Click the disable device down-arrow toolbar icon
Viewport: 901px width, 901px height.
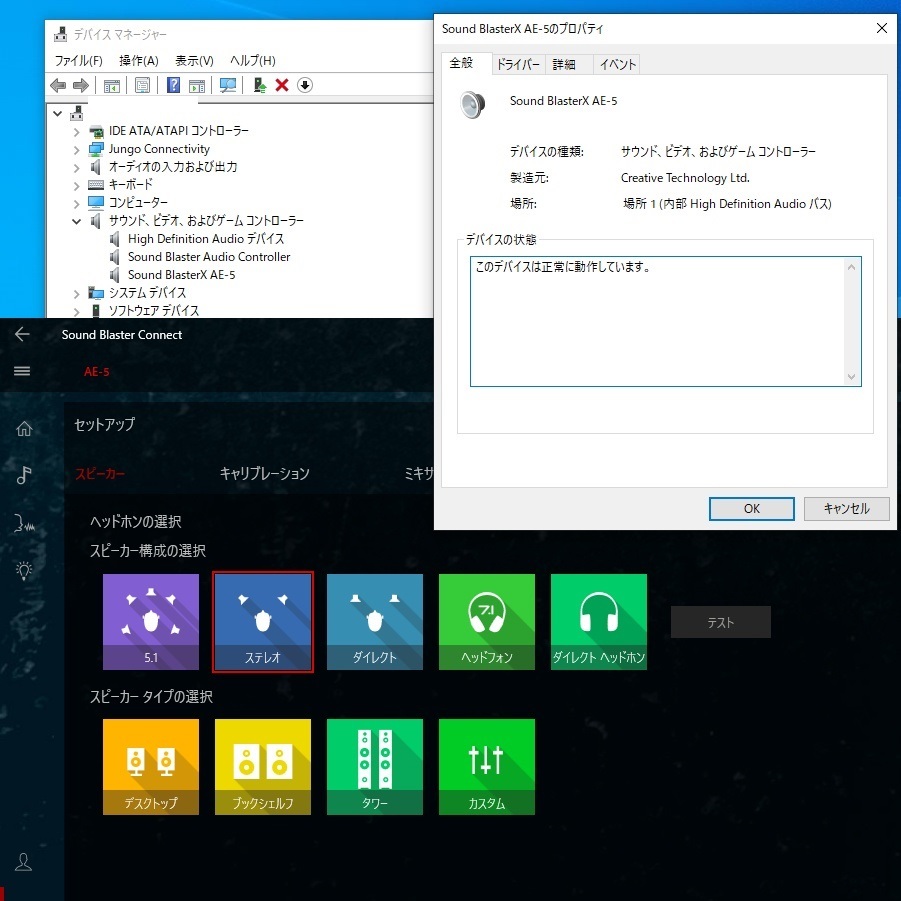(305, 86)
